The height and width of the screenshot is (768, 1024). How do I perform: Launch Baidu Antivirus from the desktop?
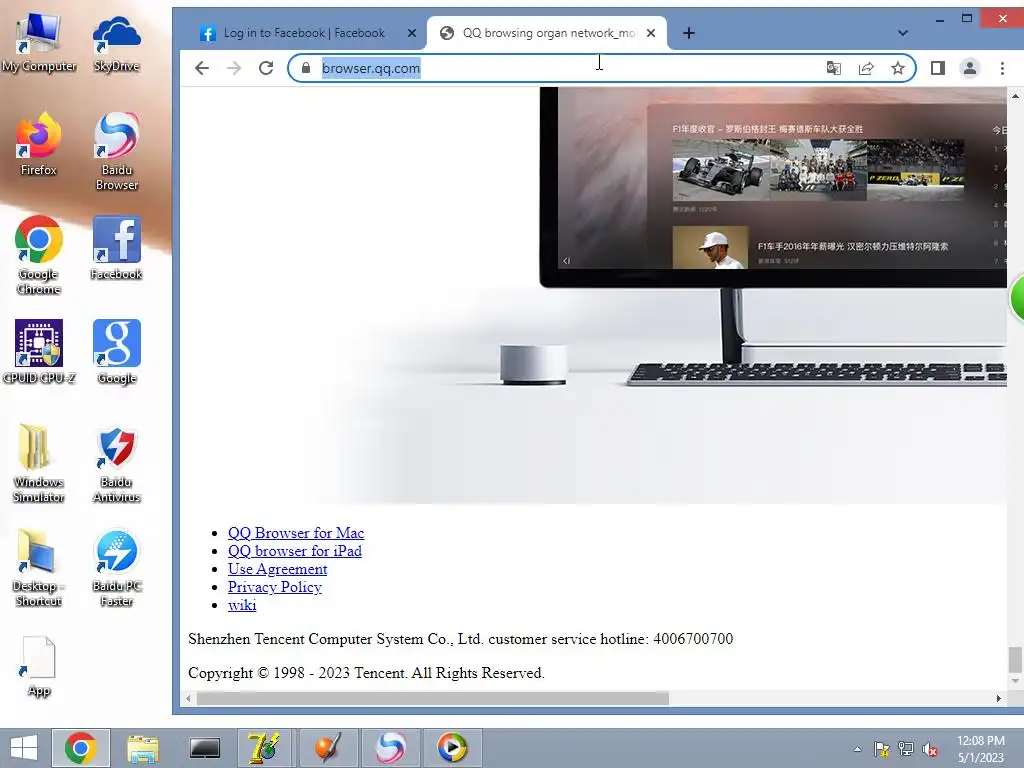116,463
